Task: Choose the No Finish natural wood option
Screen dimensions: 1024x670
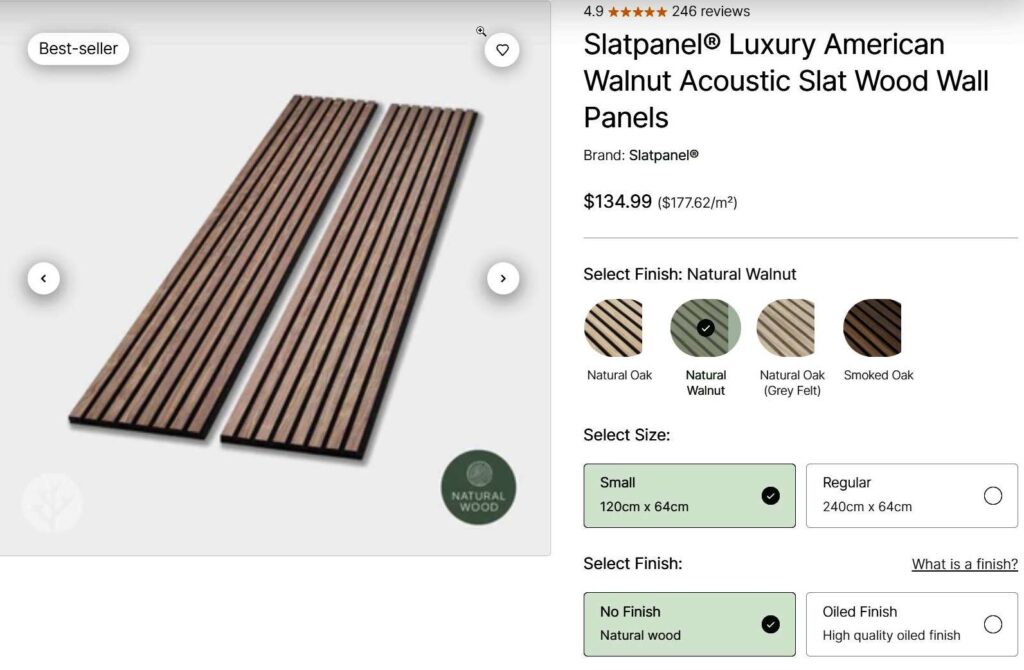Action: (689, 624)
